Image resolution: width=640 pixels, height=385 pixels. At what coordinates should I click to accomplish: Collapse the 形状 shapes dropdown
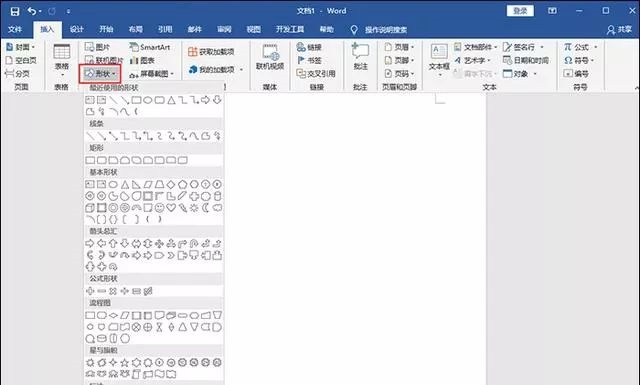(100, 74)
